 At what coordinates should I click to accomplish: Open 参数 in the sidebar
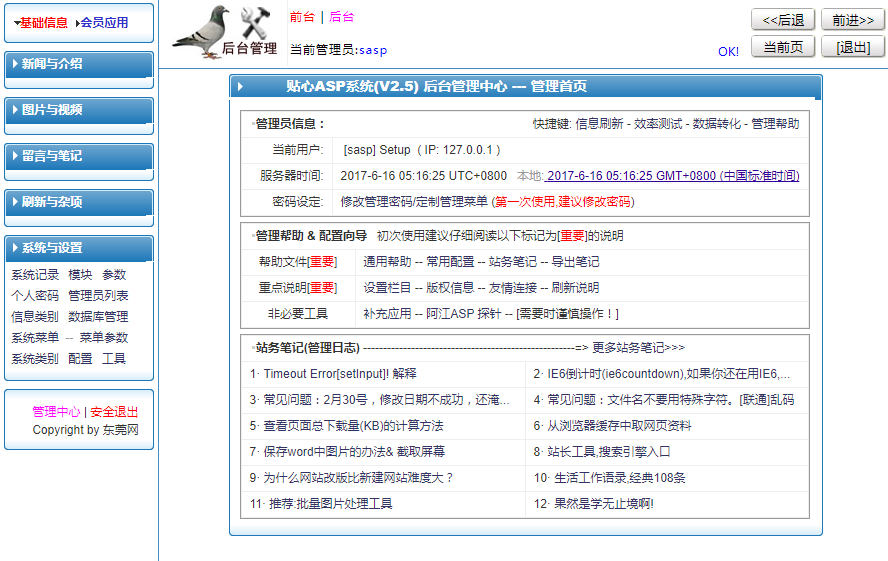(114, 275)
